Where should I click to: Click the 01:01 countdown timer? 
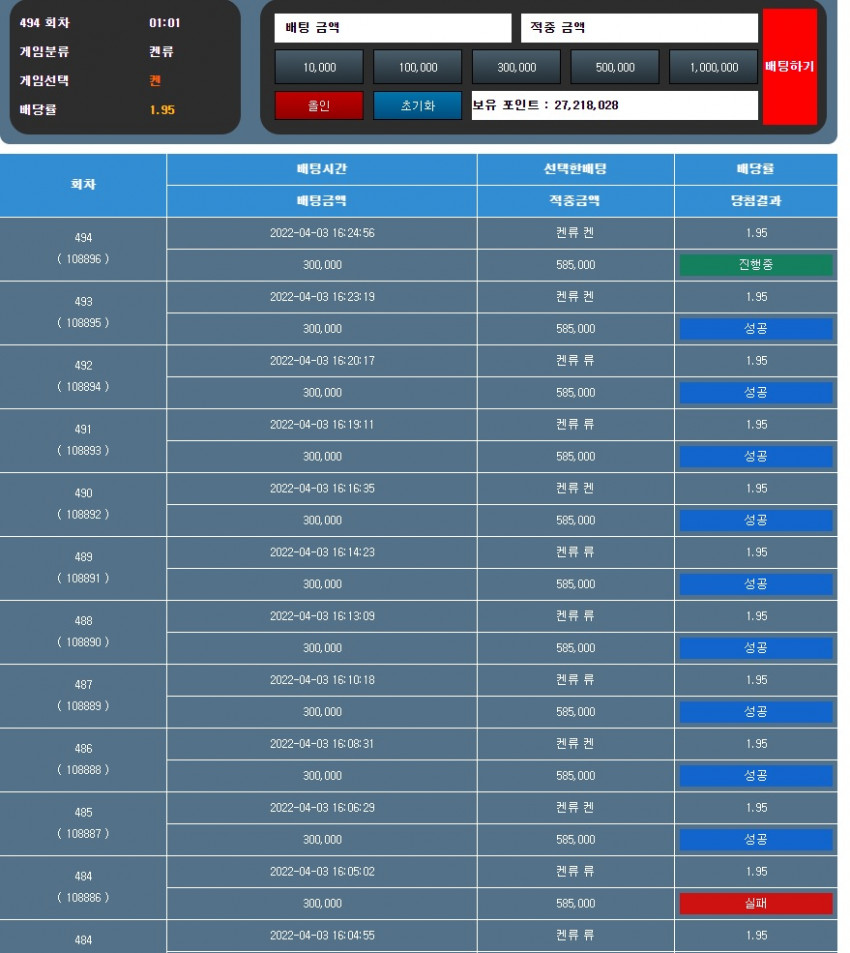[165, 23]
